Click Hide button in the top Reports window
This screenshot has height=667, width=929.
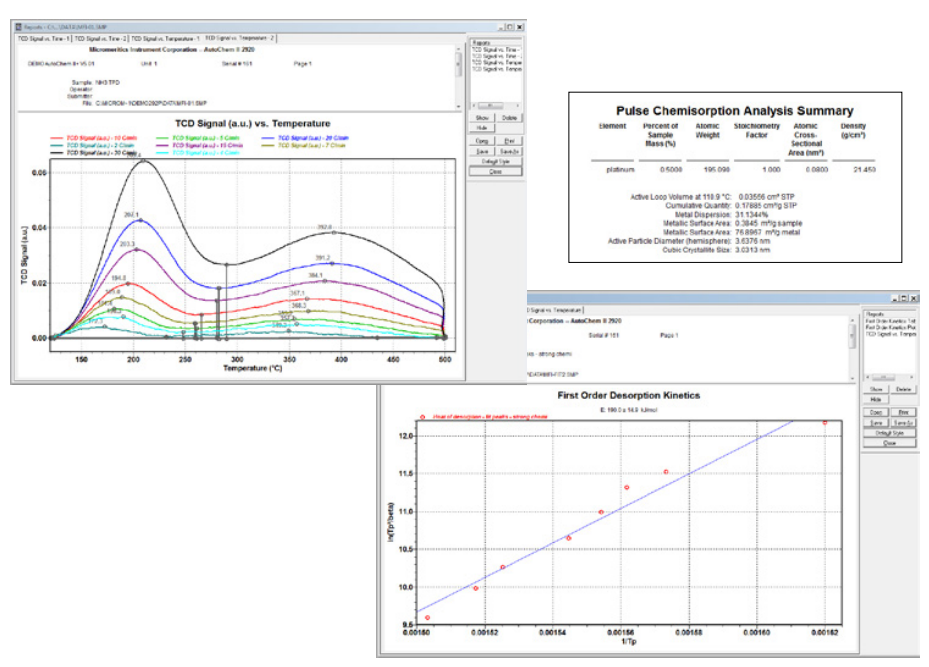coord(481,128)
